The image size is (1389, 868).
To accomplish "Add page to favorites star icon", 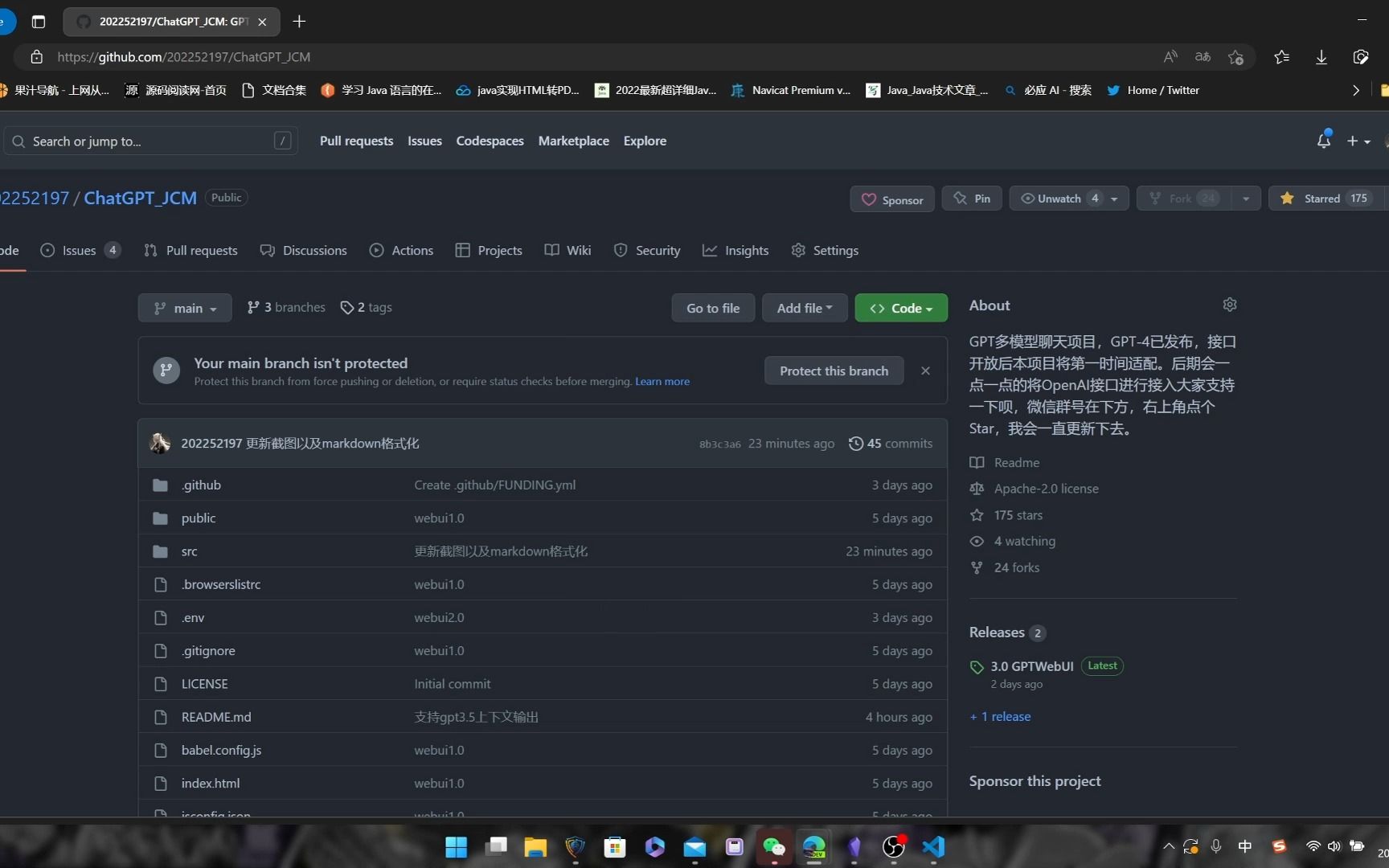I will 1236,56.
